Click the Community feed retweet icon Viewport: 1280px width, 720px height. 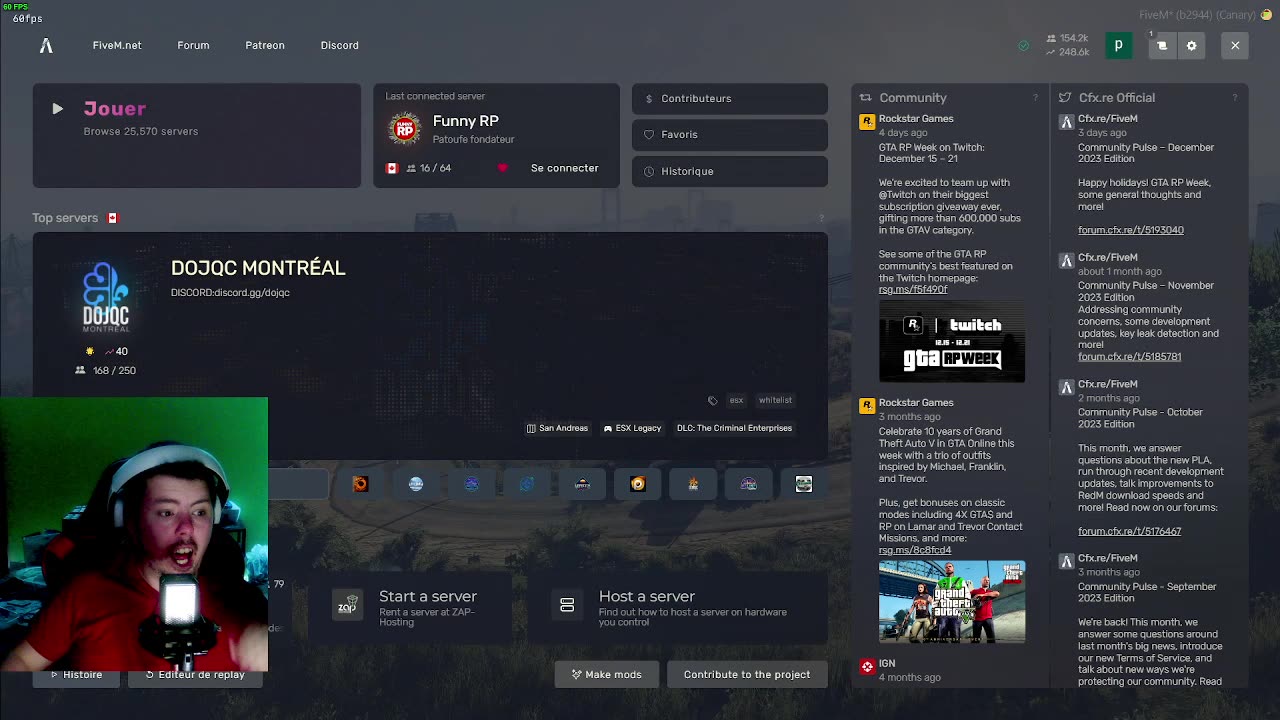[866, 98]
